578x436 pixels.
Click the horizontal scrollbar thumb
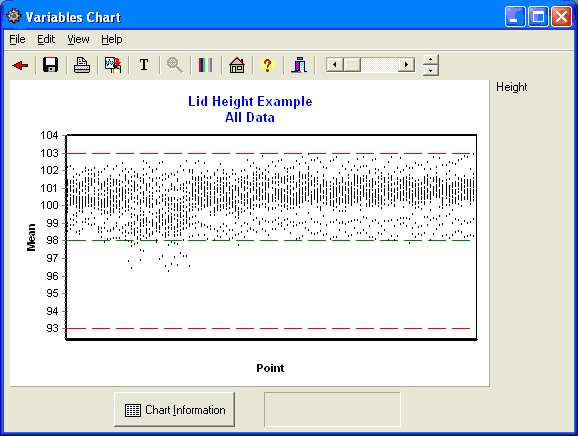pos(352,65)
